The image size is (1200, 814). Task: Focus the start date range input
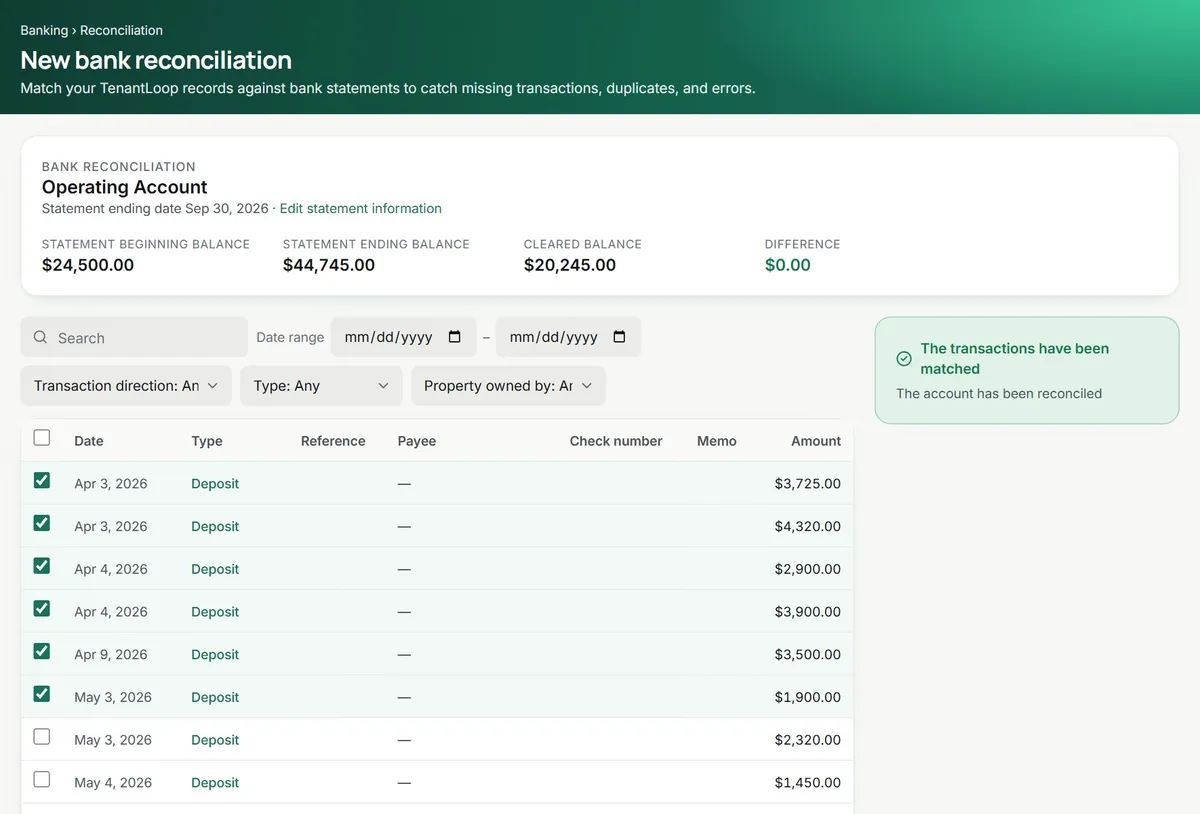click(x=403, y=337)
